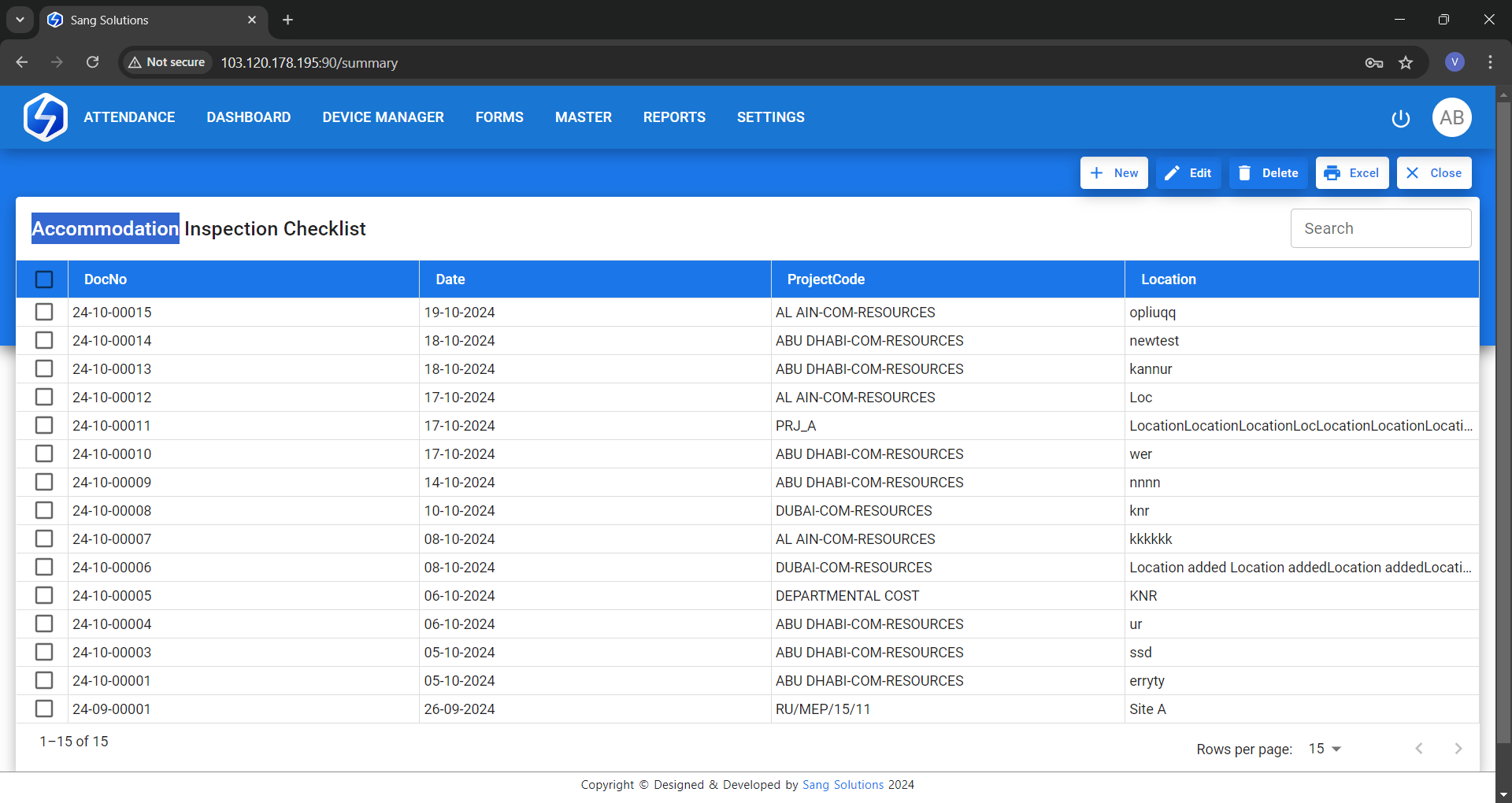Select the row for document 24-10-00015
This screenshot has width=1512, height=803.
tap(44, 313)
